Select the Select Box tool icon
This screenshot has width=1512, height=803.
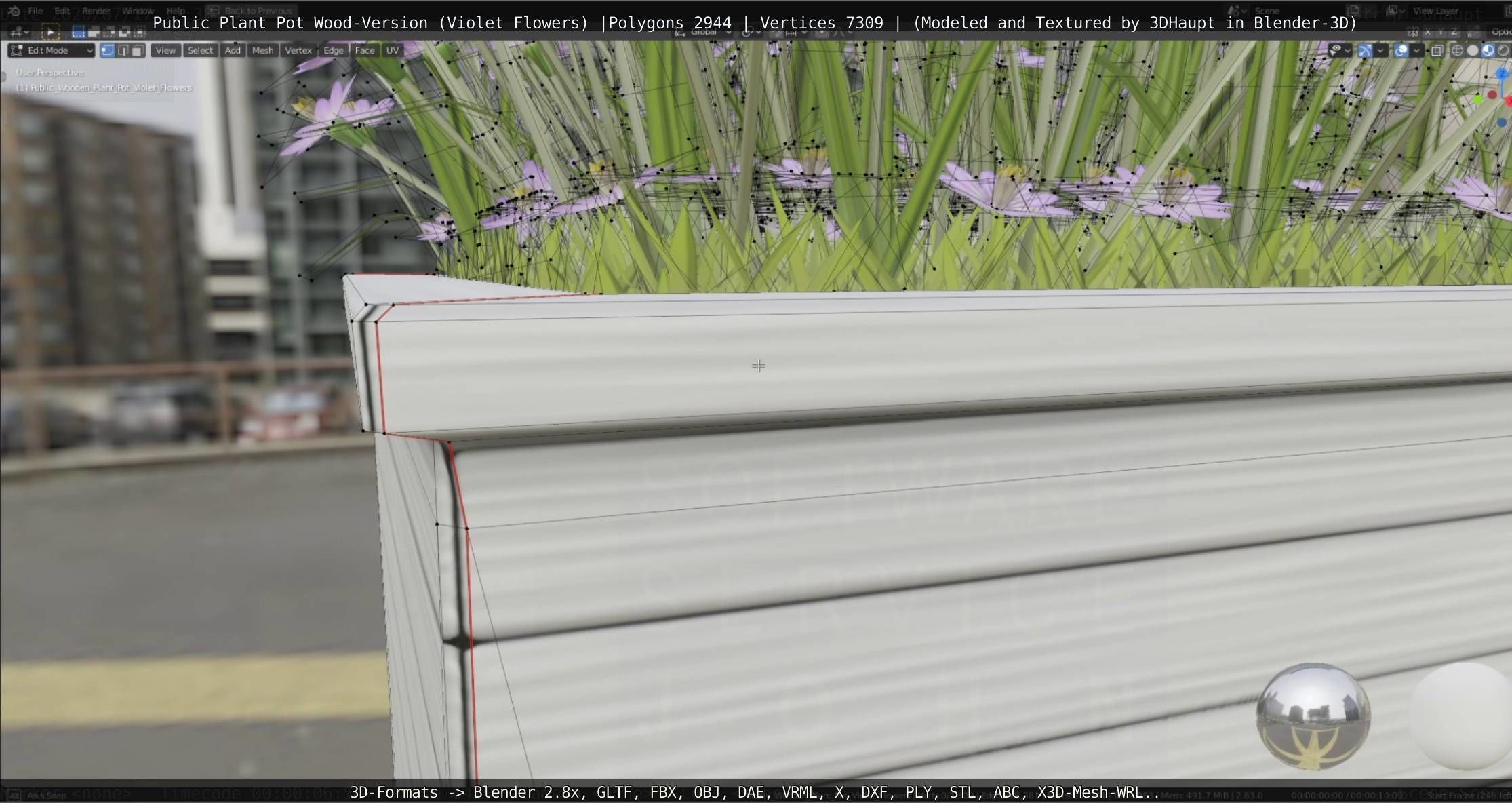coord(50,32)
